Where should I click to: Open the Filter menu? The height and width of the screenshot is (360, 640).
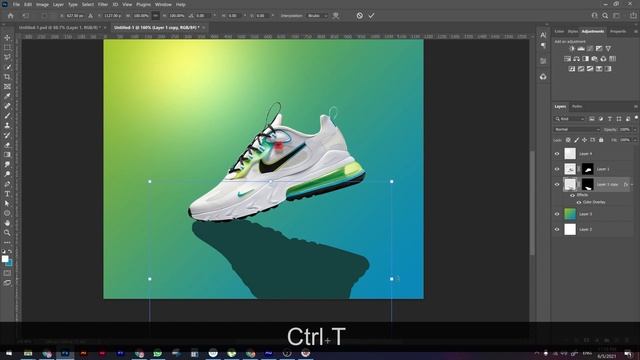coord(102,4)
